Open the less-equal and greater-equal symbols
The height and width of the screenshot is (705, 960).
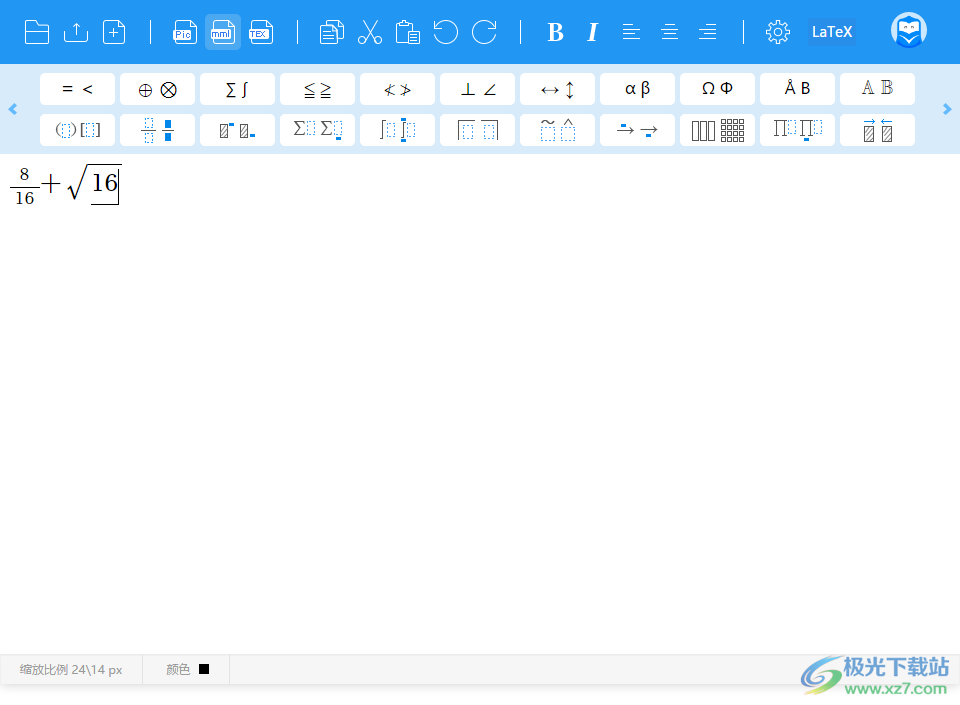coord(317,89)
